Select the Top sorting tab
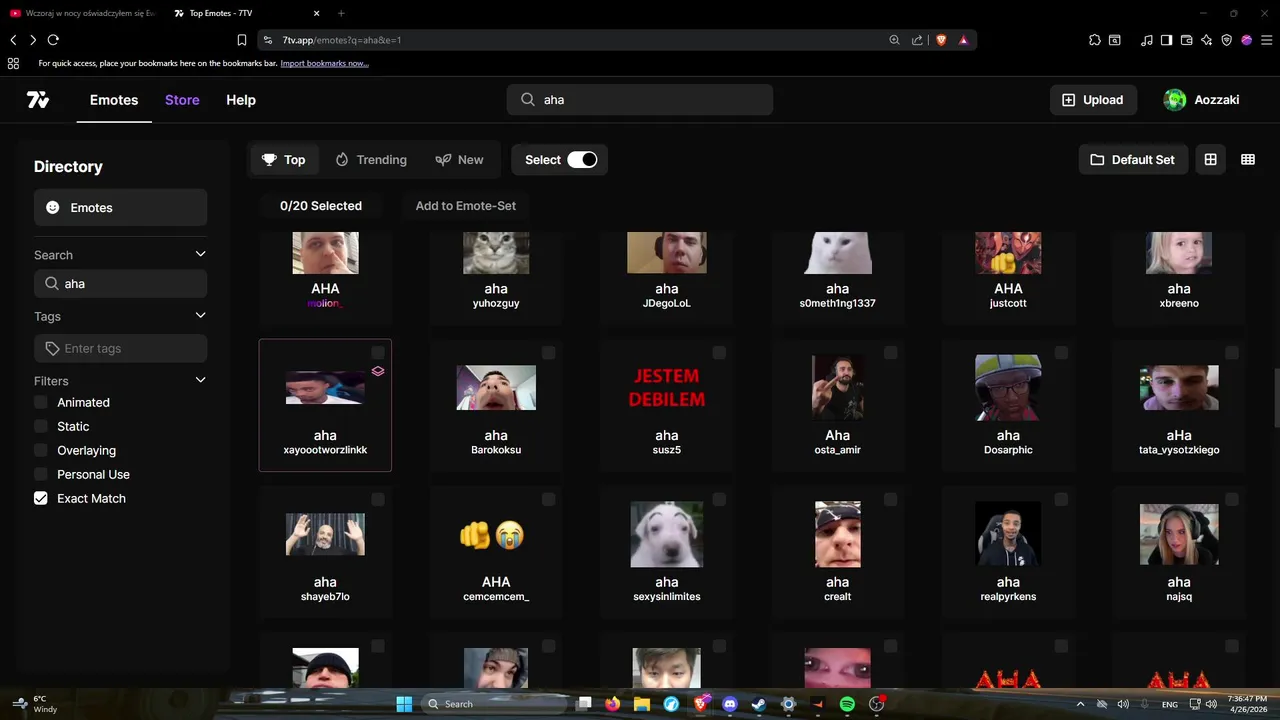This screenshot has width=1280, height=720. pos(284,160)
